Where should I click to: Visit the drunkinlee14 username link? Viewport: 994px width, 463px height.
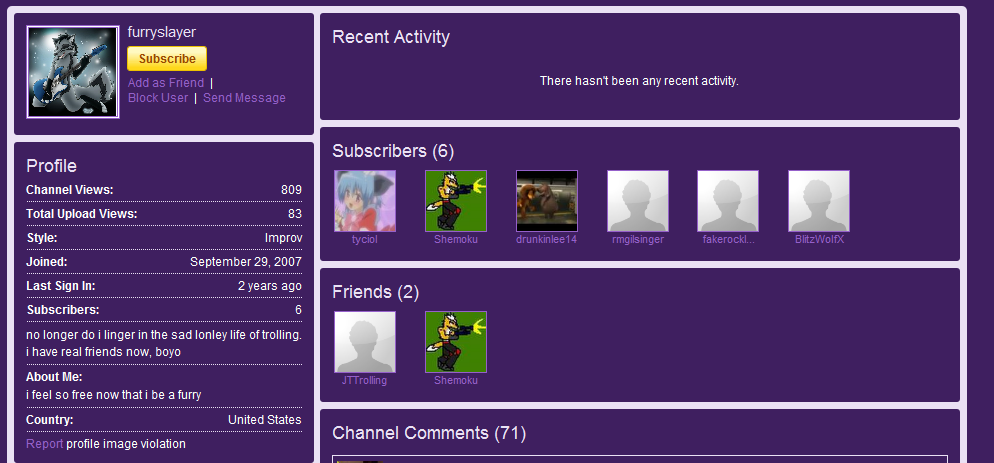pyautogui.click(x=546, y=240)
